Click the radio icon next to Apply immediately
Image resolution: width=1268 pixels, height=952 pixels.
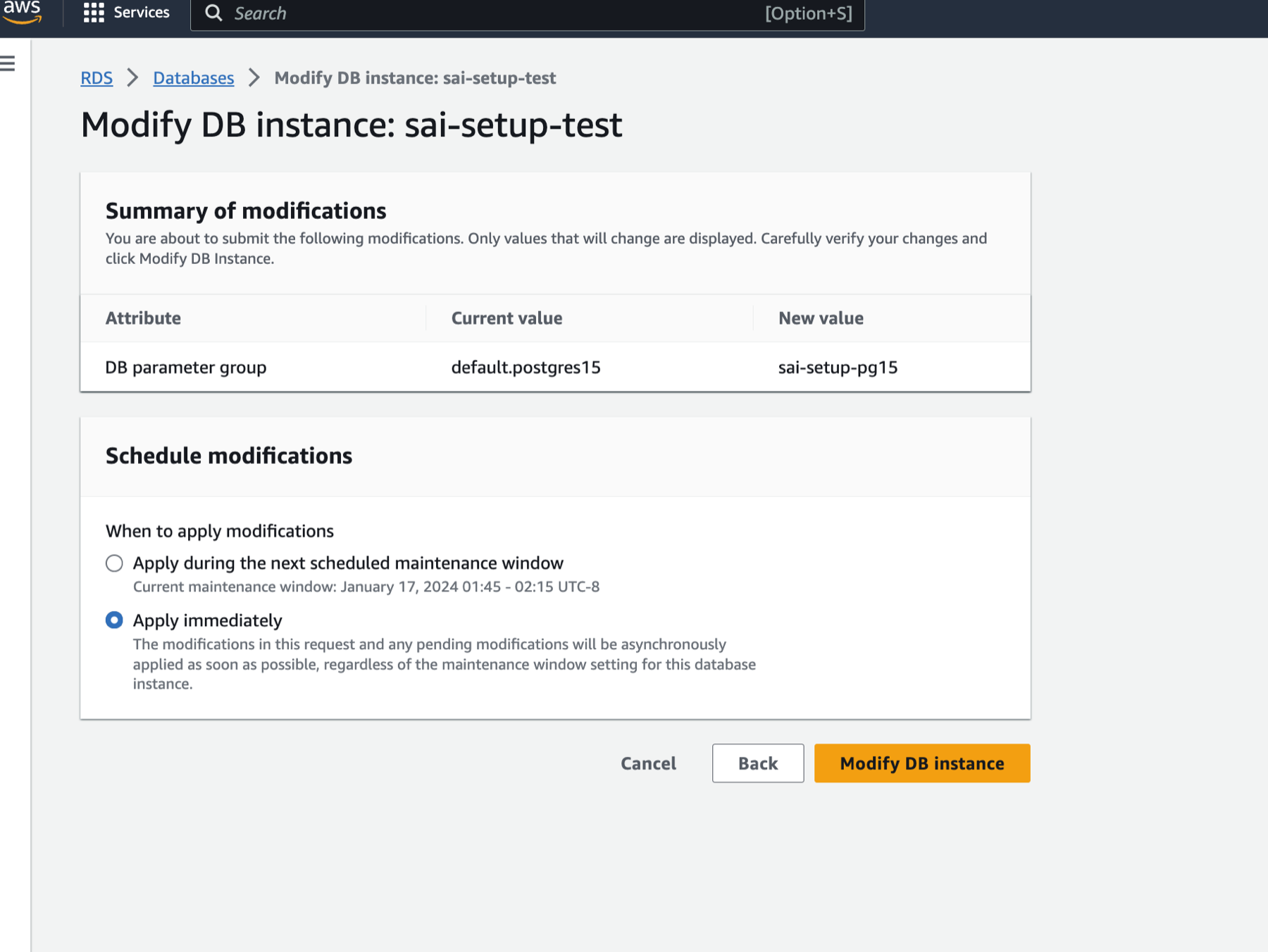(113, 620)
